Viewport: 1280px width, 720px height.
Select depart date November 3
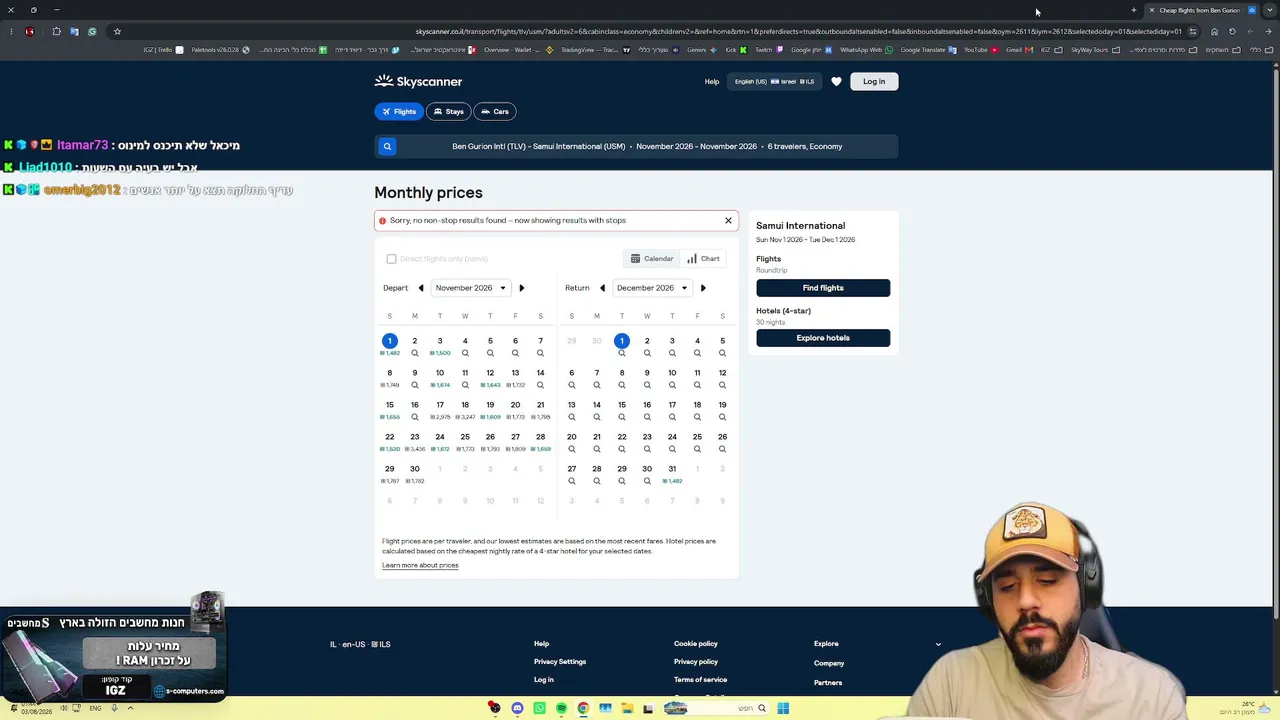coord(440,341)
